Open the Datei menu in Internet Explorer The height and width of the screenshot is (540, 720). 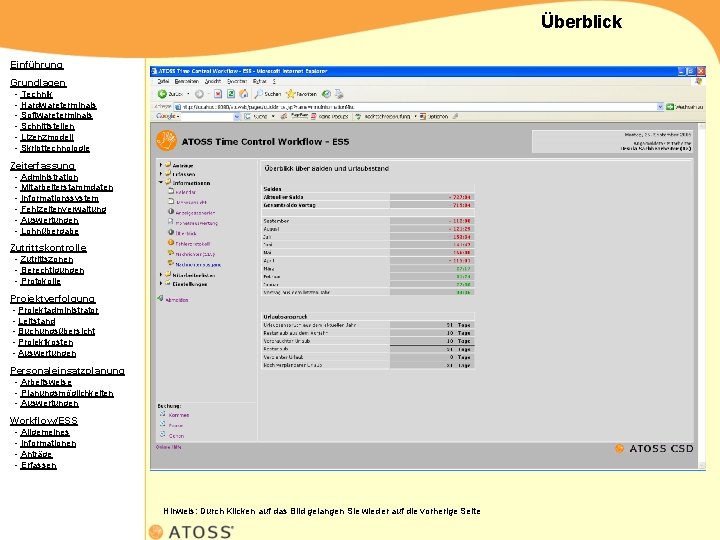coord(163,81)
